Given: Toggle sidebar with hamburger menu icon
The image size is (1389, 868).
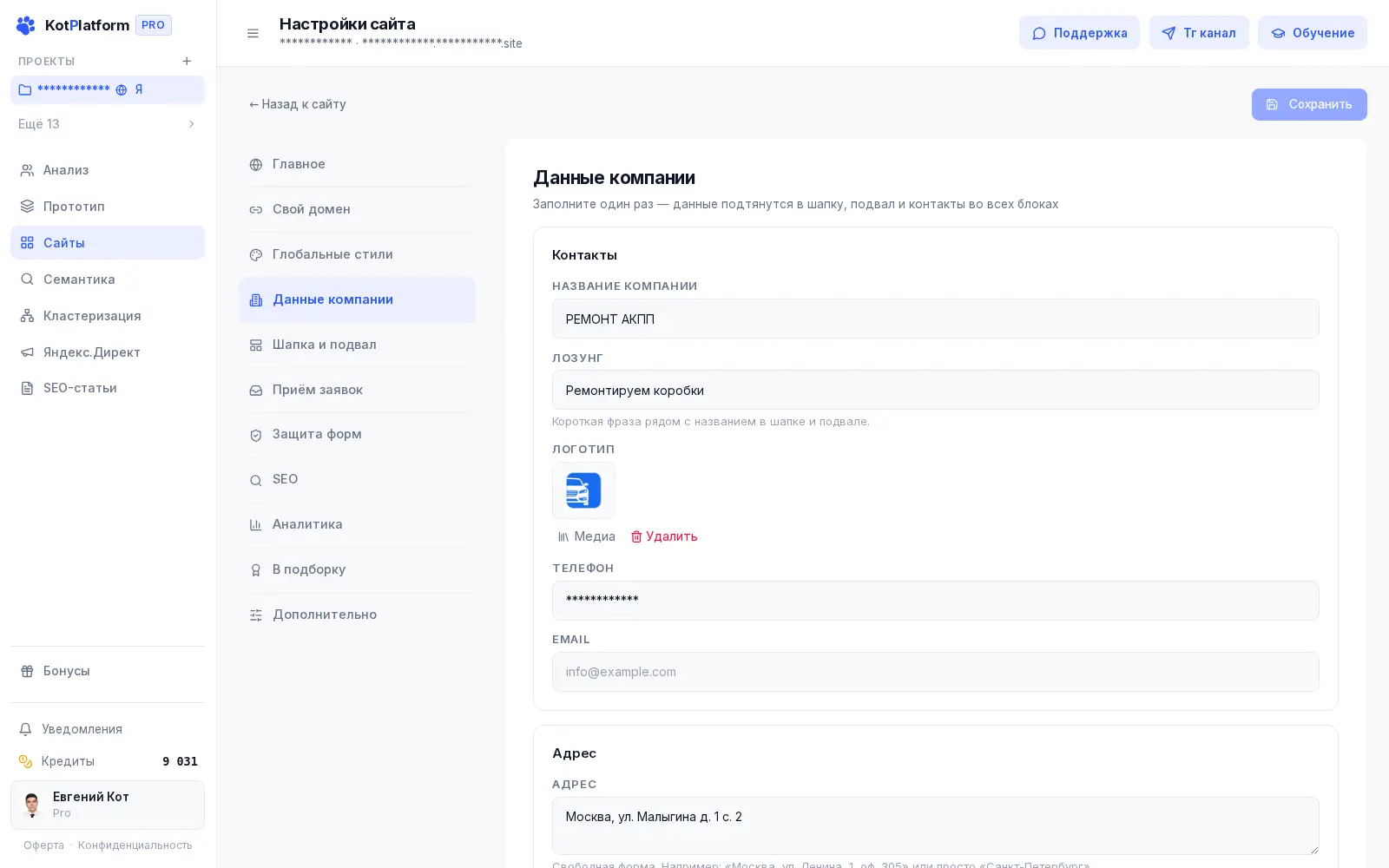Looking at the screenshot, I should click(253, 33).
